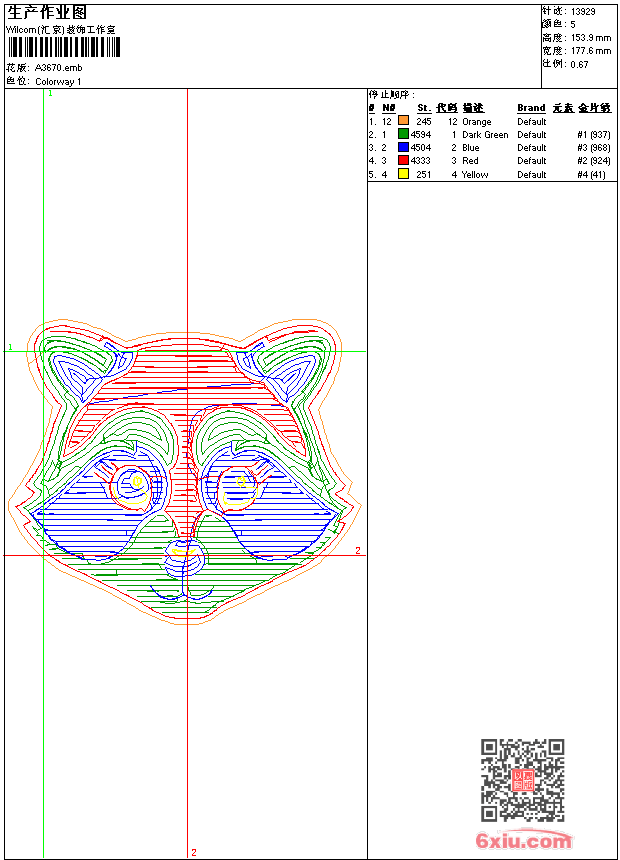Click stitch count '251' in Yellow row

pos(424,175)
